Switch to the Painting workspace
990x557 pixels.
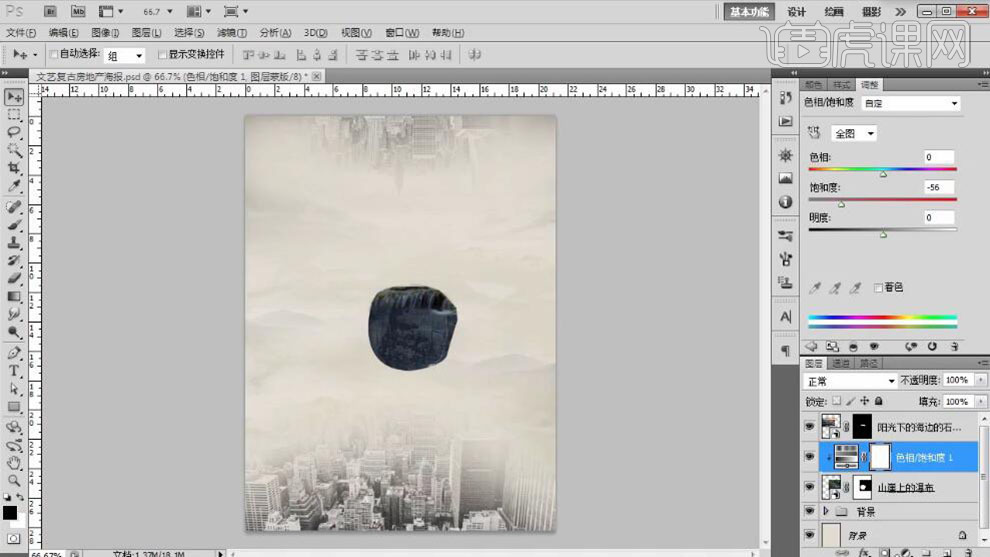(834, 11)
